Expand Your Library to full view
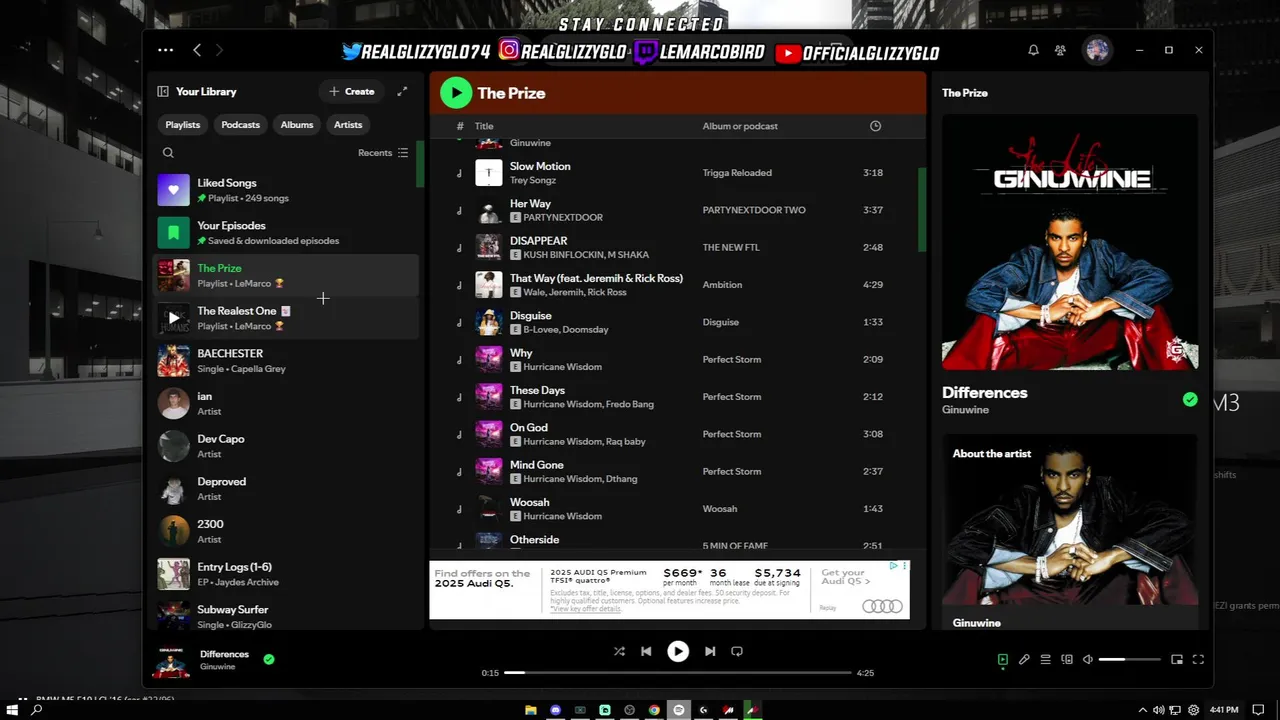Screen dimensions: 1280x720 [402, 91]
